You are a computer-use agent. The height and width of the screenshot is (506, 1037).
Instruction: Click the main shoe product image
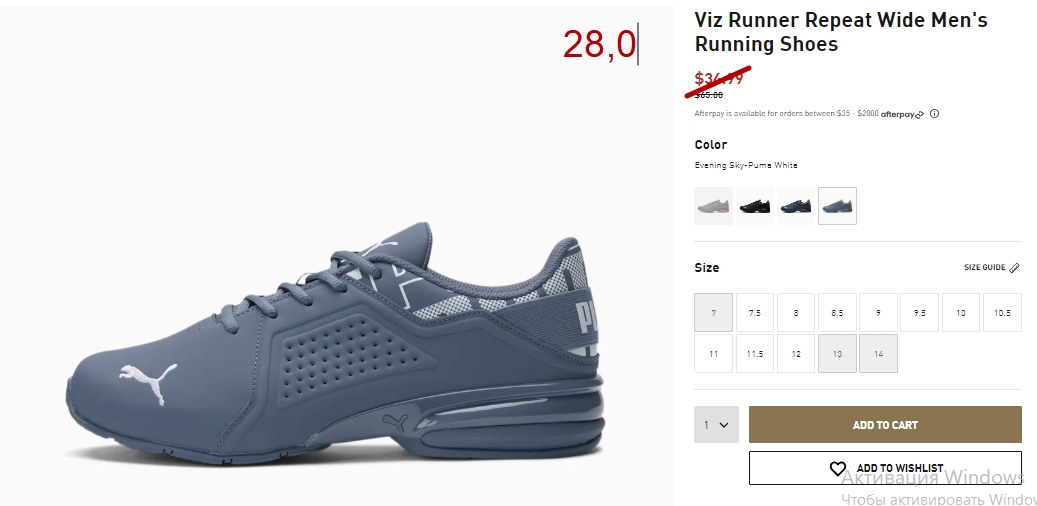(335, 344)
